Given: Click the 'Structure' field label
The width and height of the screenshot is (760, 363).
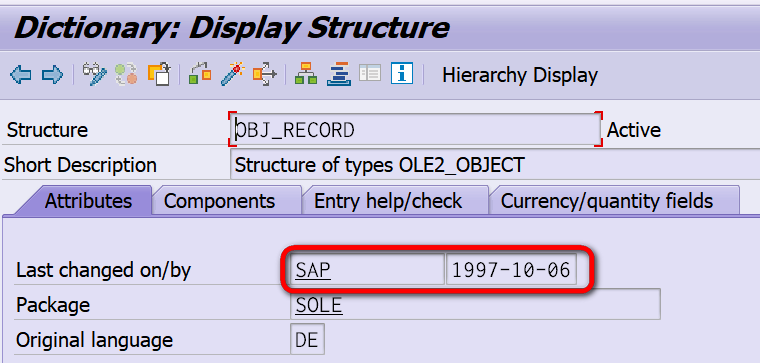Looking at the screenshot, I should (48, 130).
